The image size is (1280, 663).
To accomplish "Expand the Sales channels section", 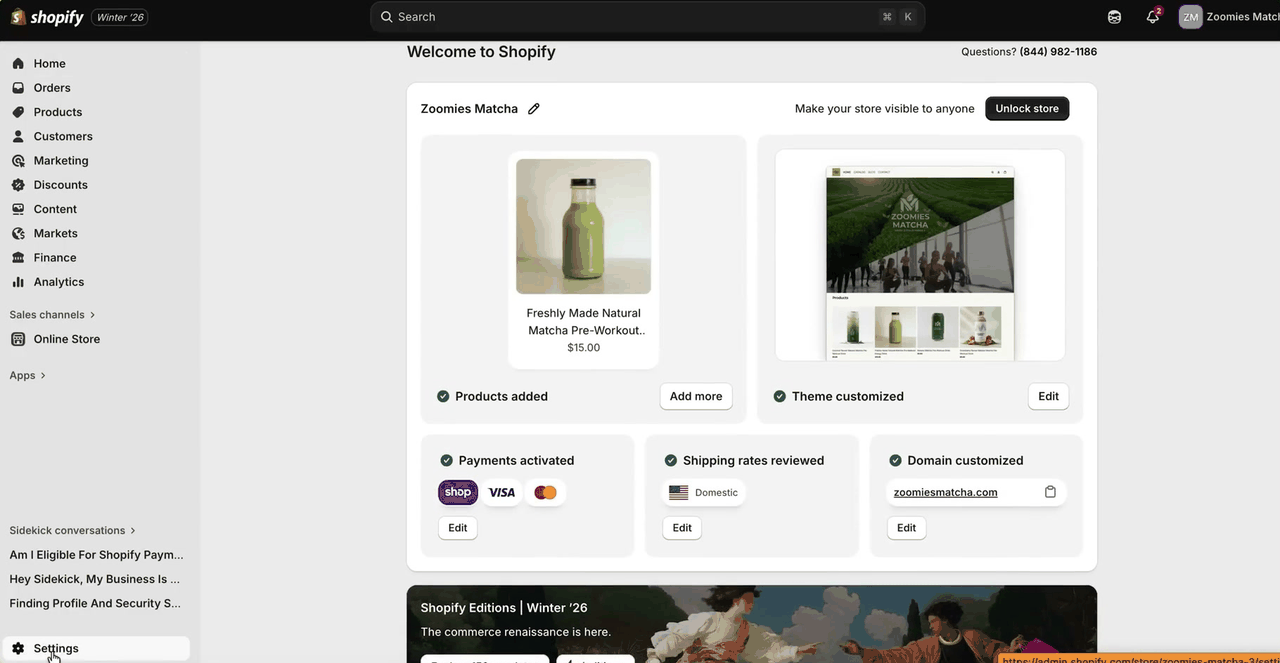I will [x=53, y=315].
